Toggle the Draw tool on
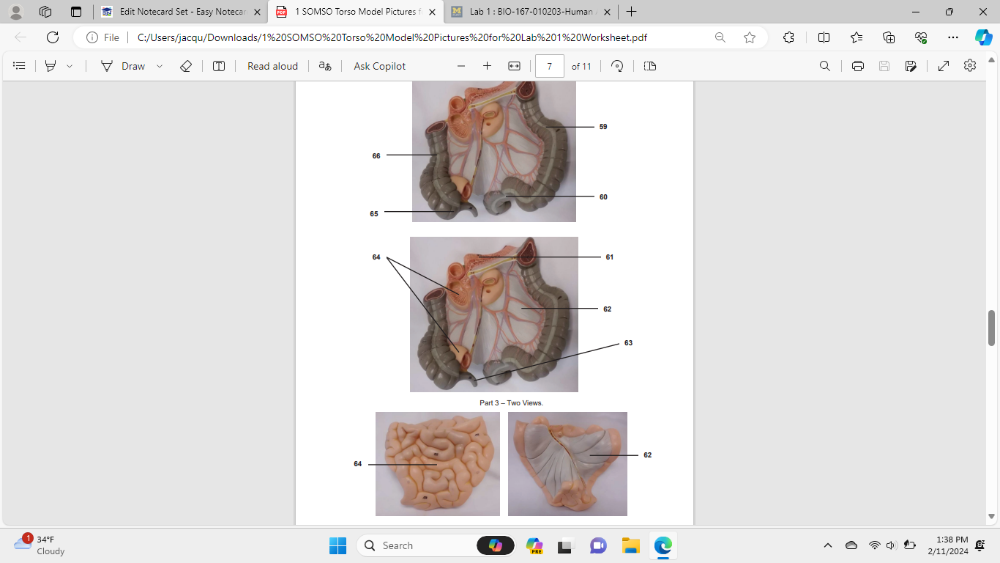1000x563 pixels. point(123,66)
